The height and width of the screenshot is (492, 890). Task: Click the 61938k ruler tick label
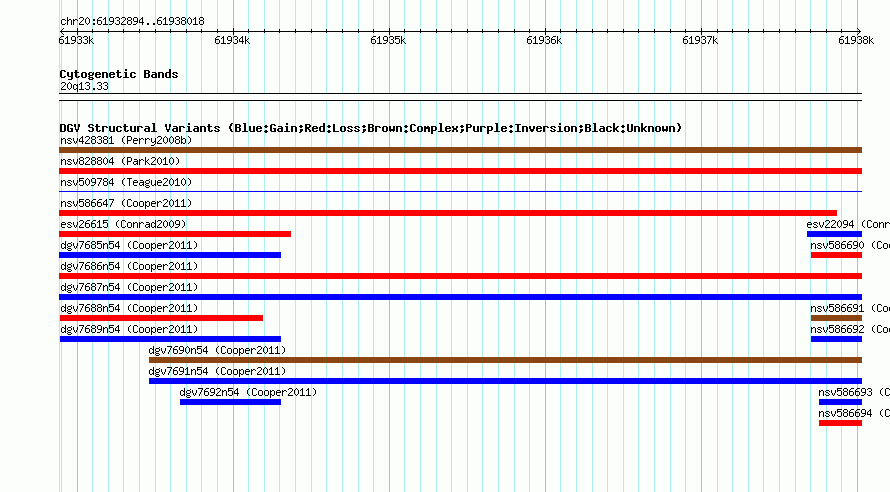[x=856, y=40]
